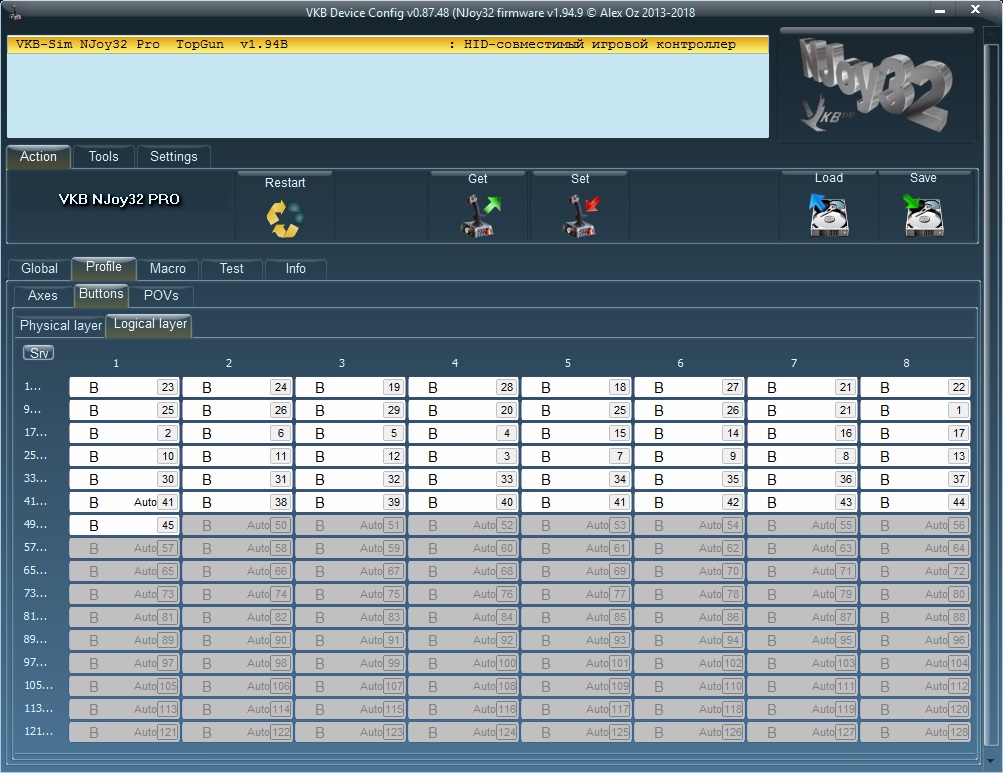The image size is (1003, 773).
Task: Click the cell numbered 27 in row 1
Action: (x=690, y=387)
